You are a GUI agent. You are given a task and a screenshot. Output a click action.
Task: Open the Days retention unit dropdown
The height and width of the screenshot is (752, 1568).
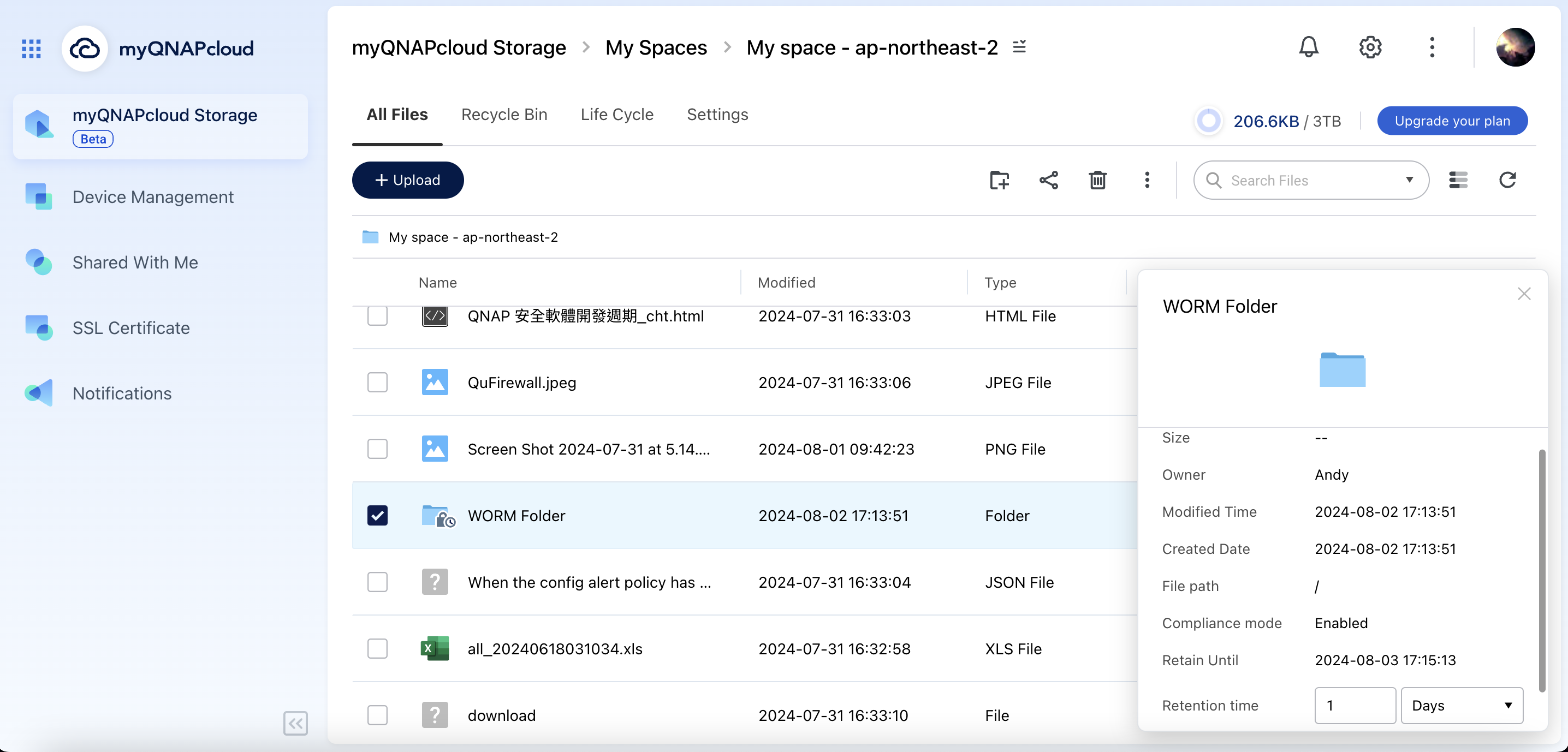[1461, 706]
